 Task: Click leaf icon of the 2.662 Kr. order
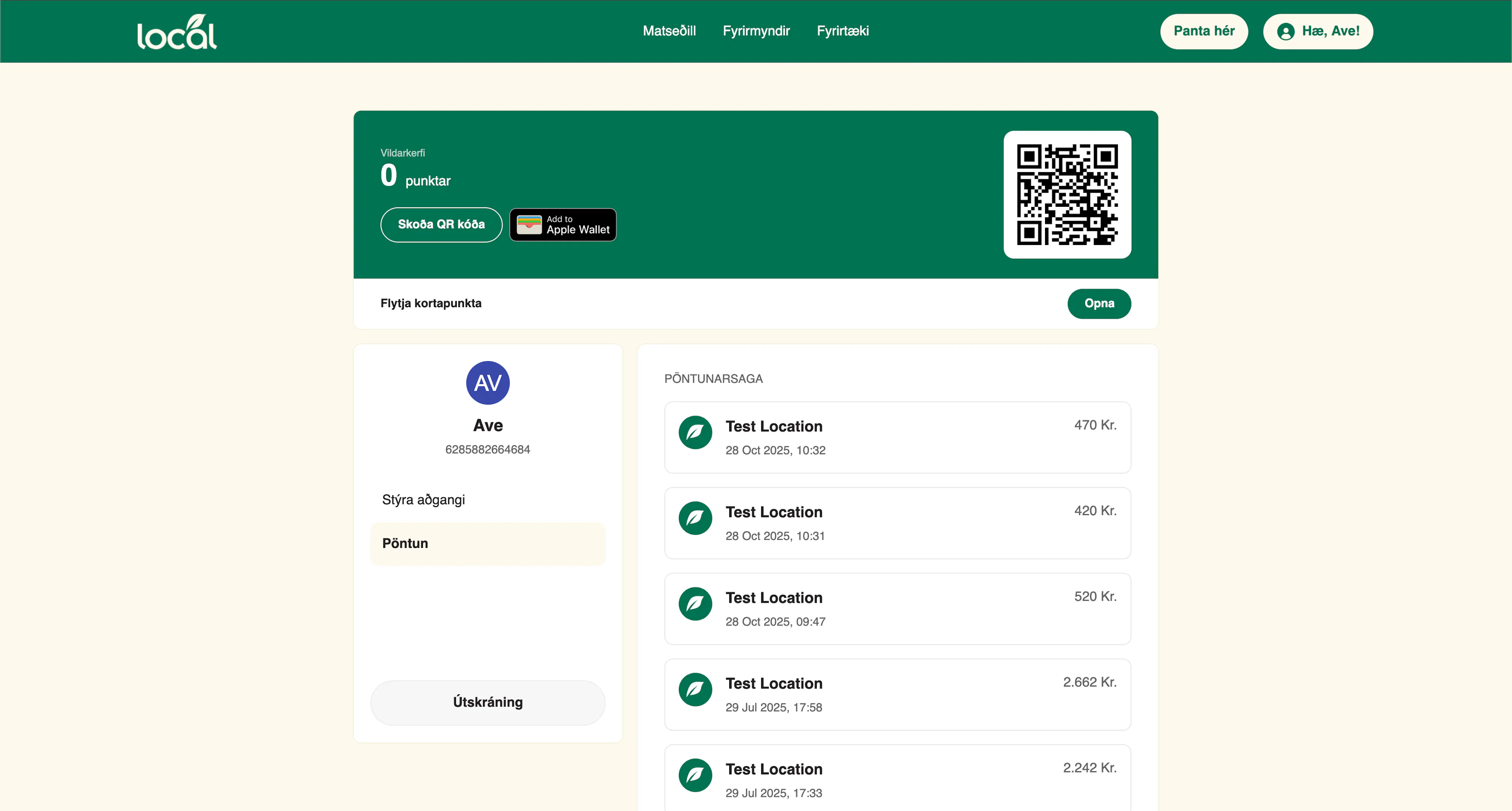[695, 690]
